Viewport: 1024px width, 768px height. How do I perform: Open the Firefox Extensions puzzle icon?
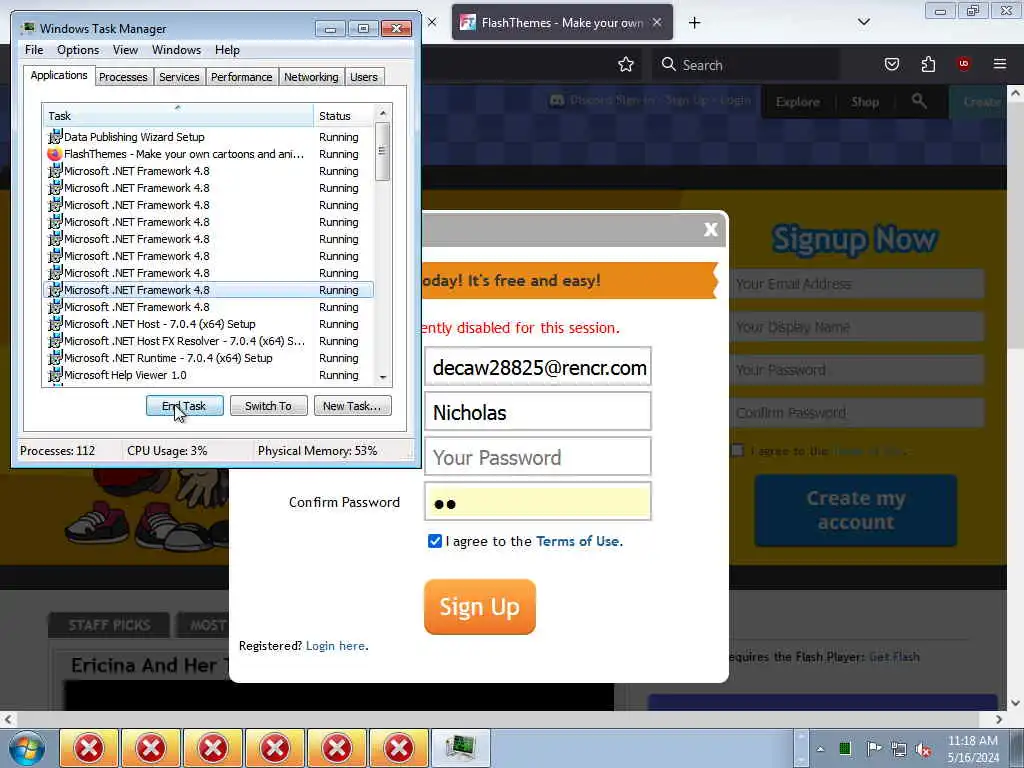tap(928, 64)
